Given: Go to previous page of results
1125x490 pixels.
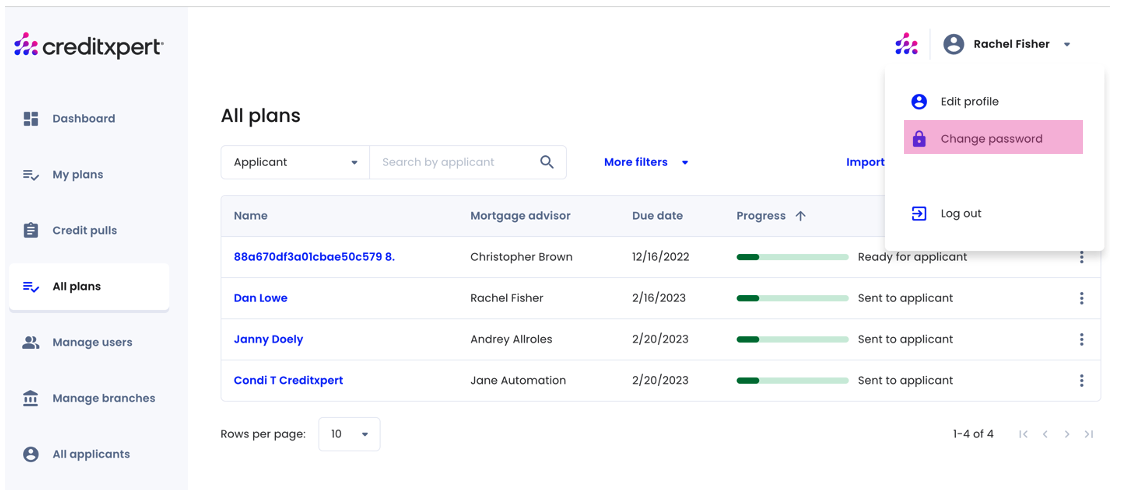Looking at the screenshot, I should [1045, 434].
